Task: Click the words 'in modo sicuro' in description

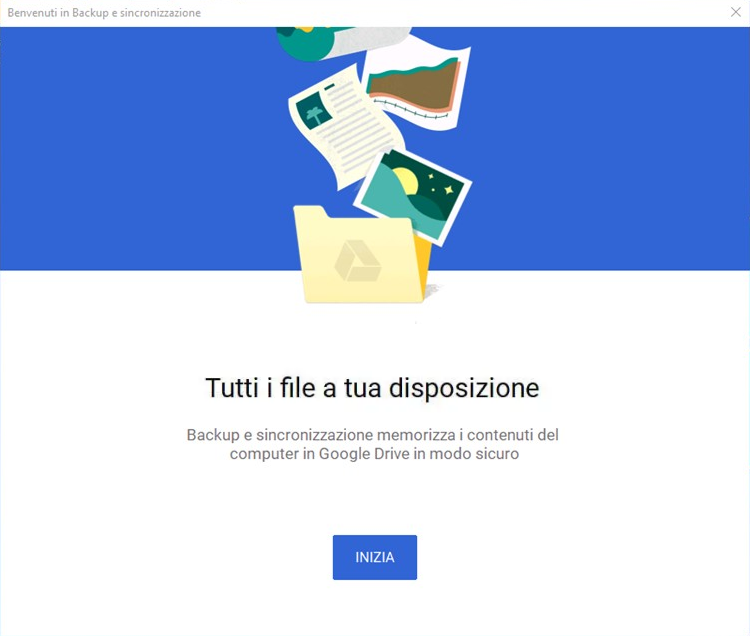Action: pos(466,453)
